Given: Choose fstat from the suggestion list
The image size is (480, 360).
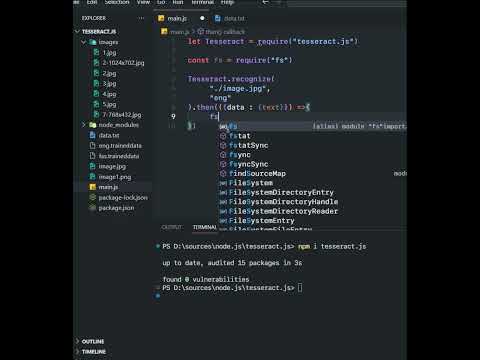Looking at the screenshot, I should tap(240, 136).
